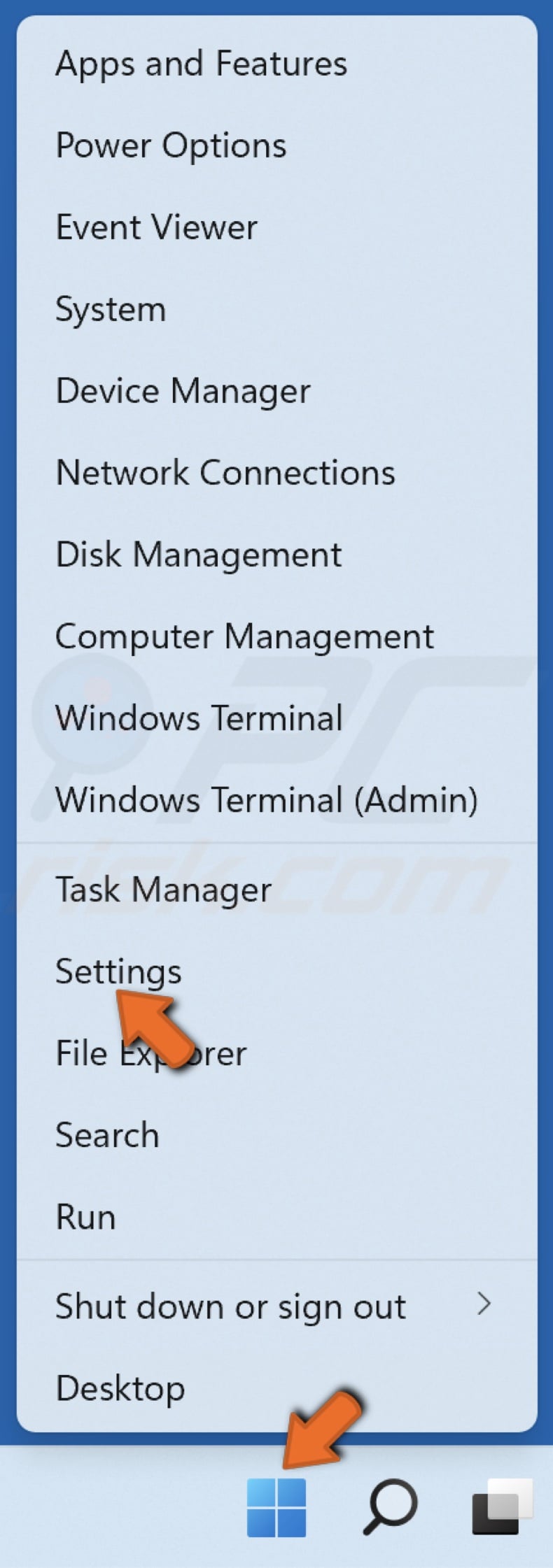Open Apps and Features
Screen dimensions: 553x1568
click(x=201, y=64)
